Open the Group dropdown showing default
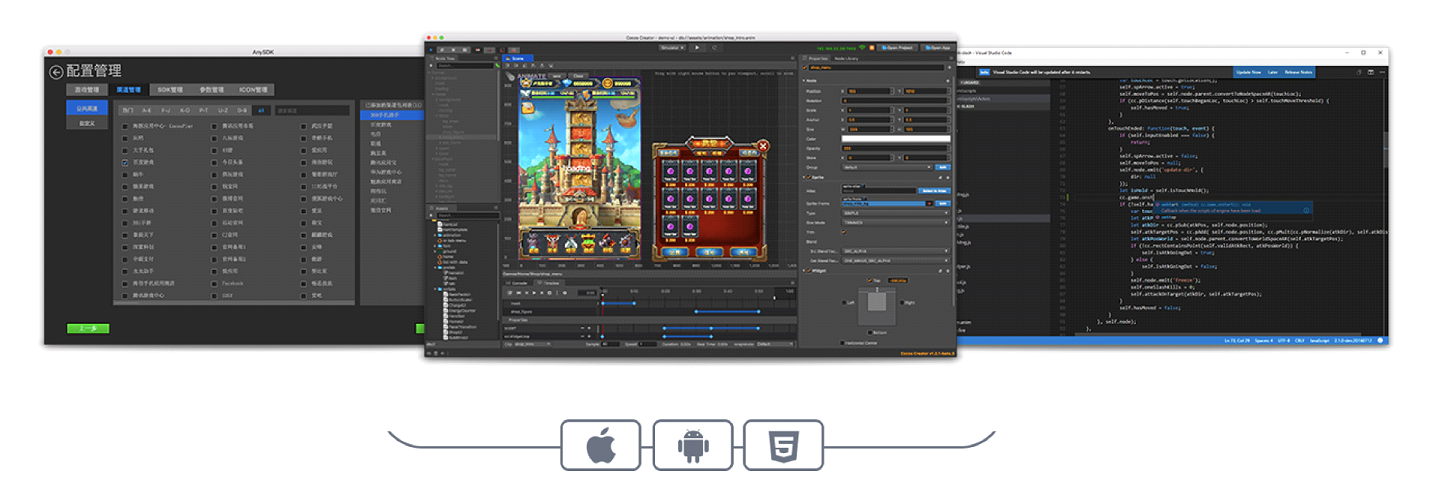Screen dimensions: 1430x492 tap(888, 168)
